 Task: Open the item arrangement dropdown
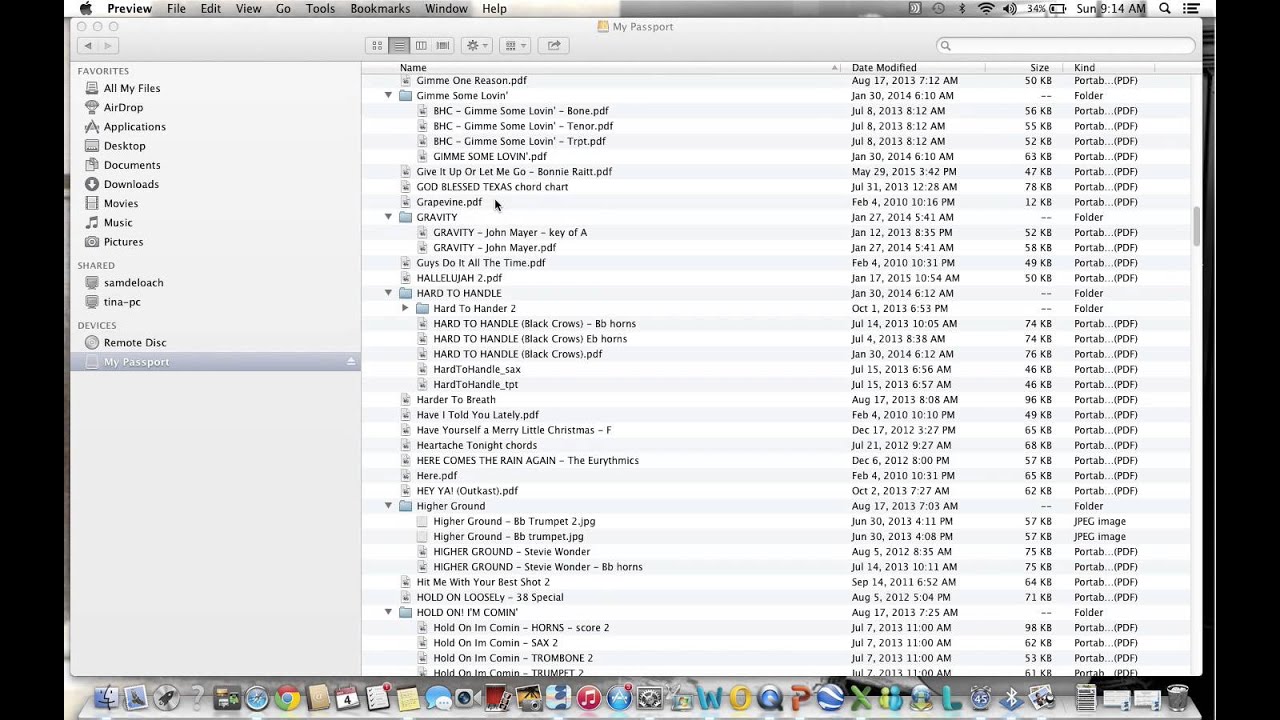point(514,45)
